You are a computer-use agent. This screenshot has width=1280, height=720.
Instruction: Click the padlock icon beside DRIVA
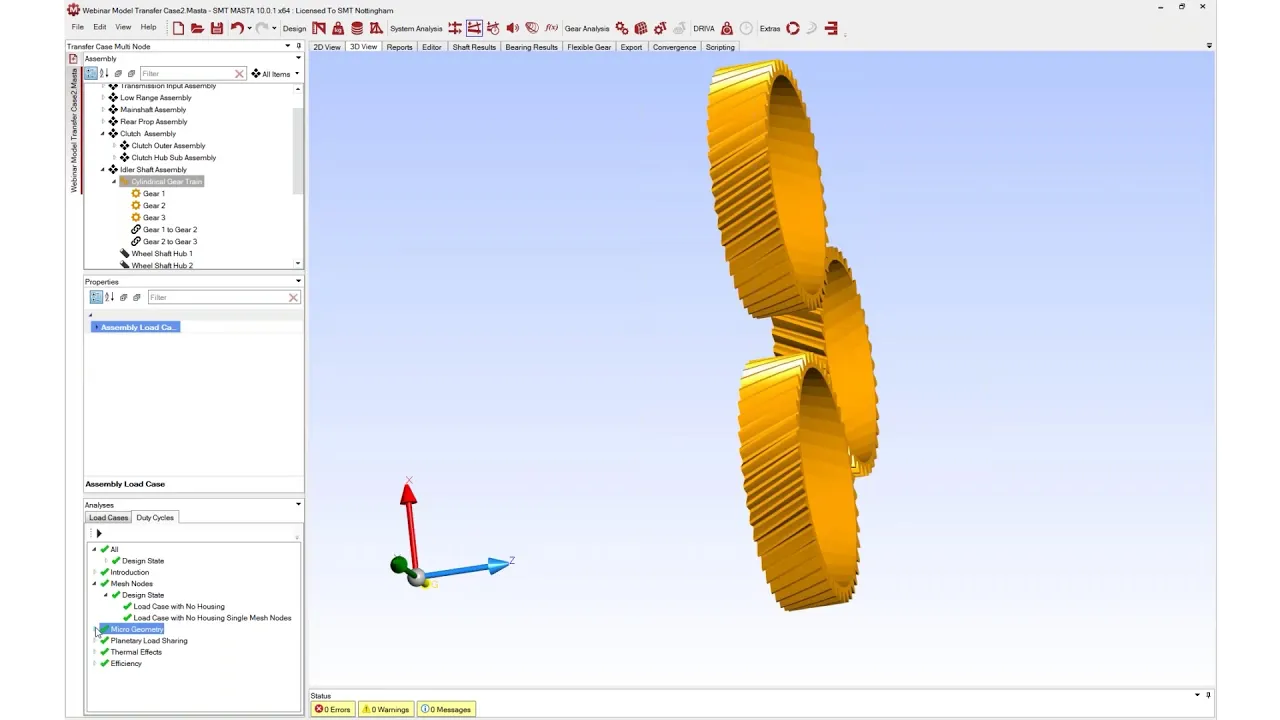[727, 28]
